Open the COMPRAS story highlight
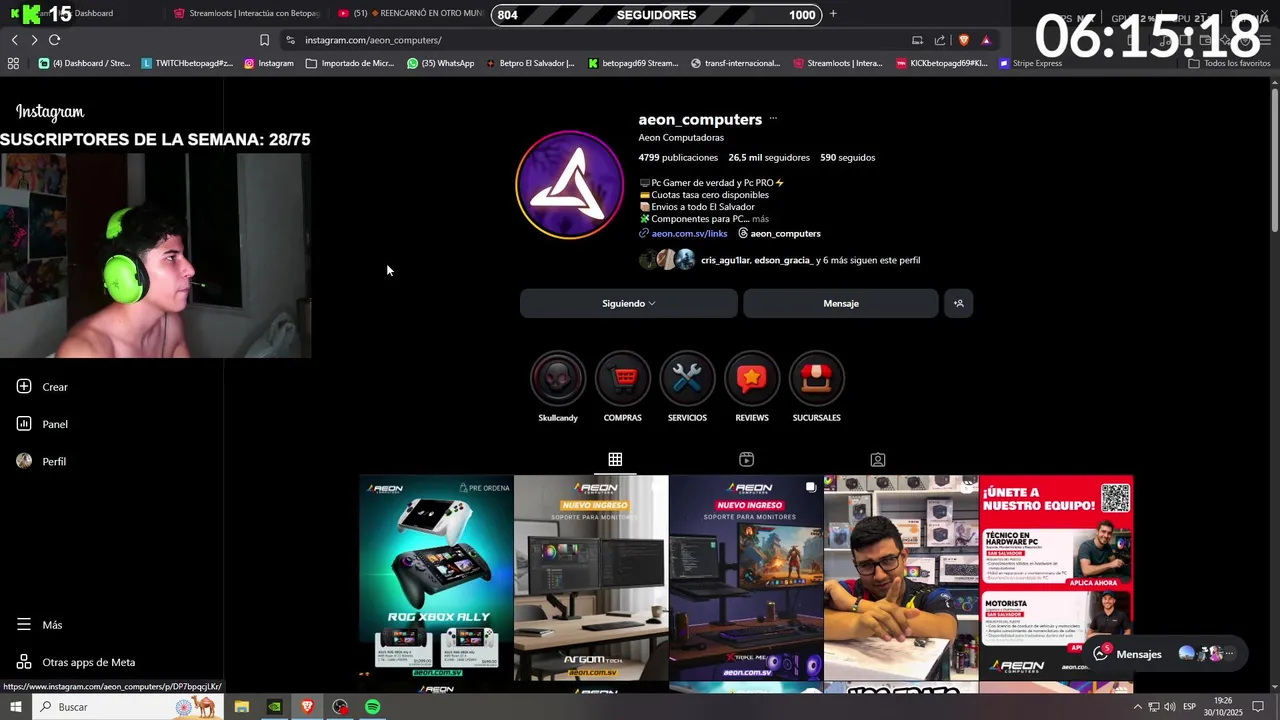Image resolution: width=1280 pixels, height=720 pixels. tap(623, 386)
